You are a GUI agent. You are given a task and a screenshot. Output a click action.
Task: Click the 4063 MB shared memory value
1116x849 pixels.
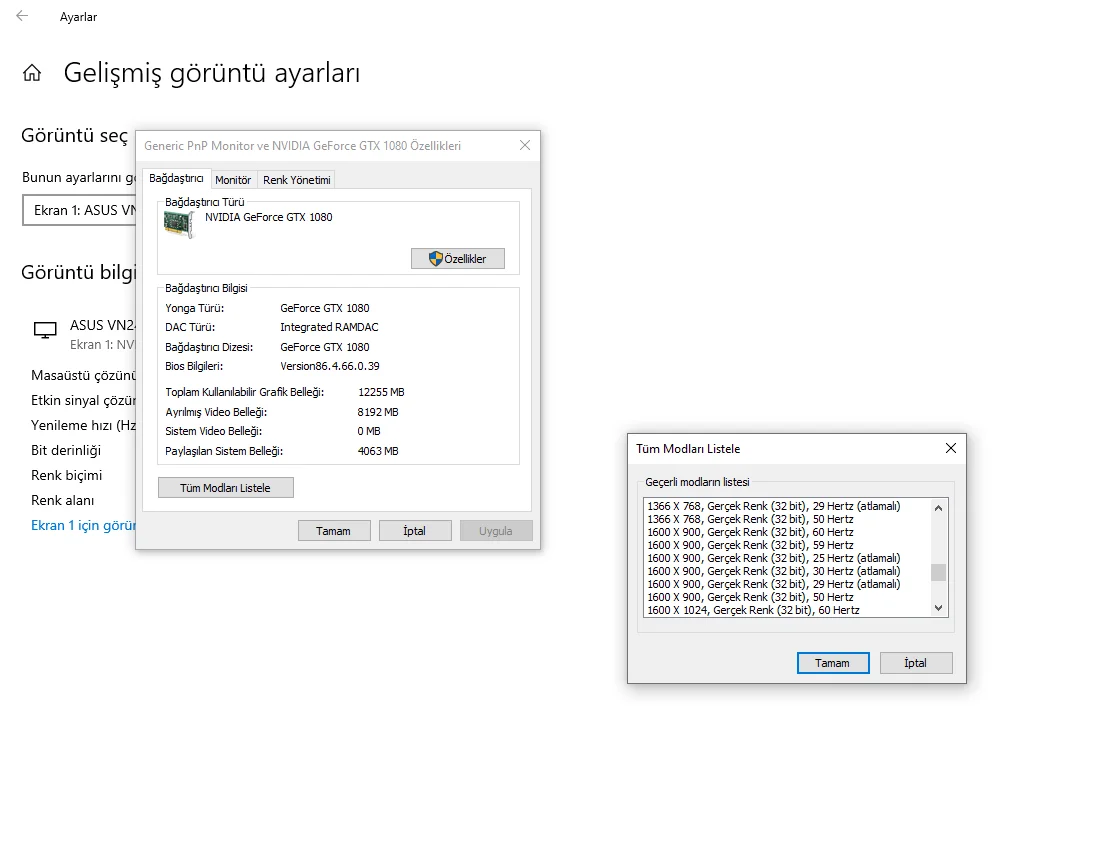click(x=378, y=451)
